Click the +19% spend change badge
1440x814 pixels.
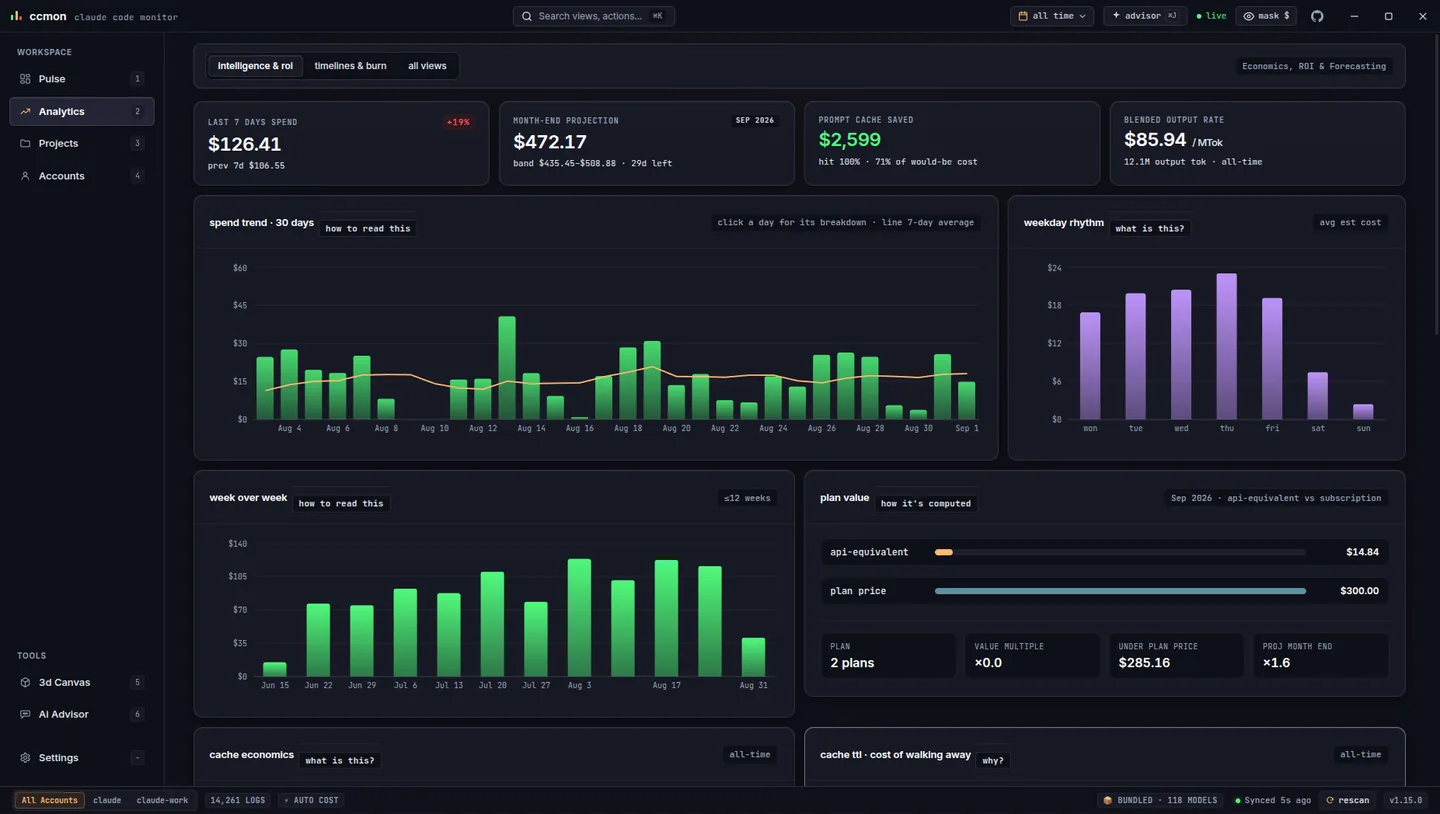tap(458, 122)
